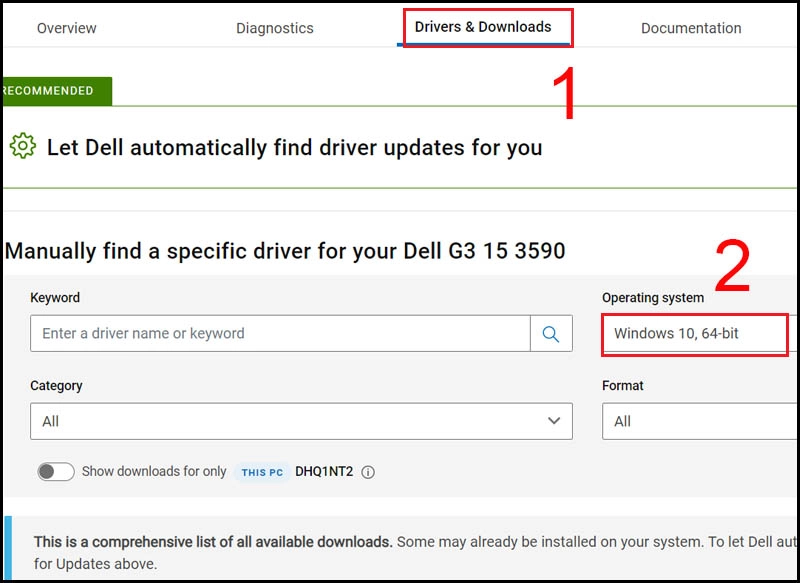Viewport: 800px width, 583px height.
Task: Click the RECOMMENDED green label
Action: 57,91
